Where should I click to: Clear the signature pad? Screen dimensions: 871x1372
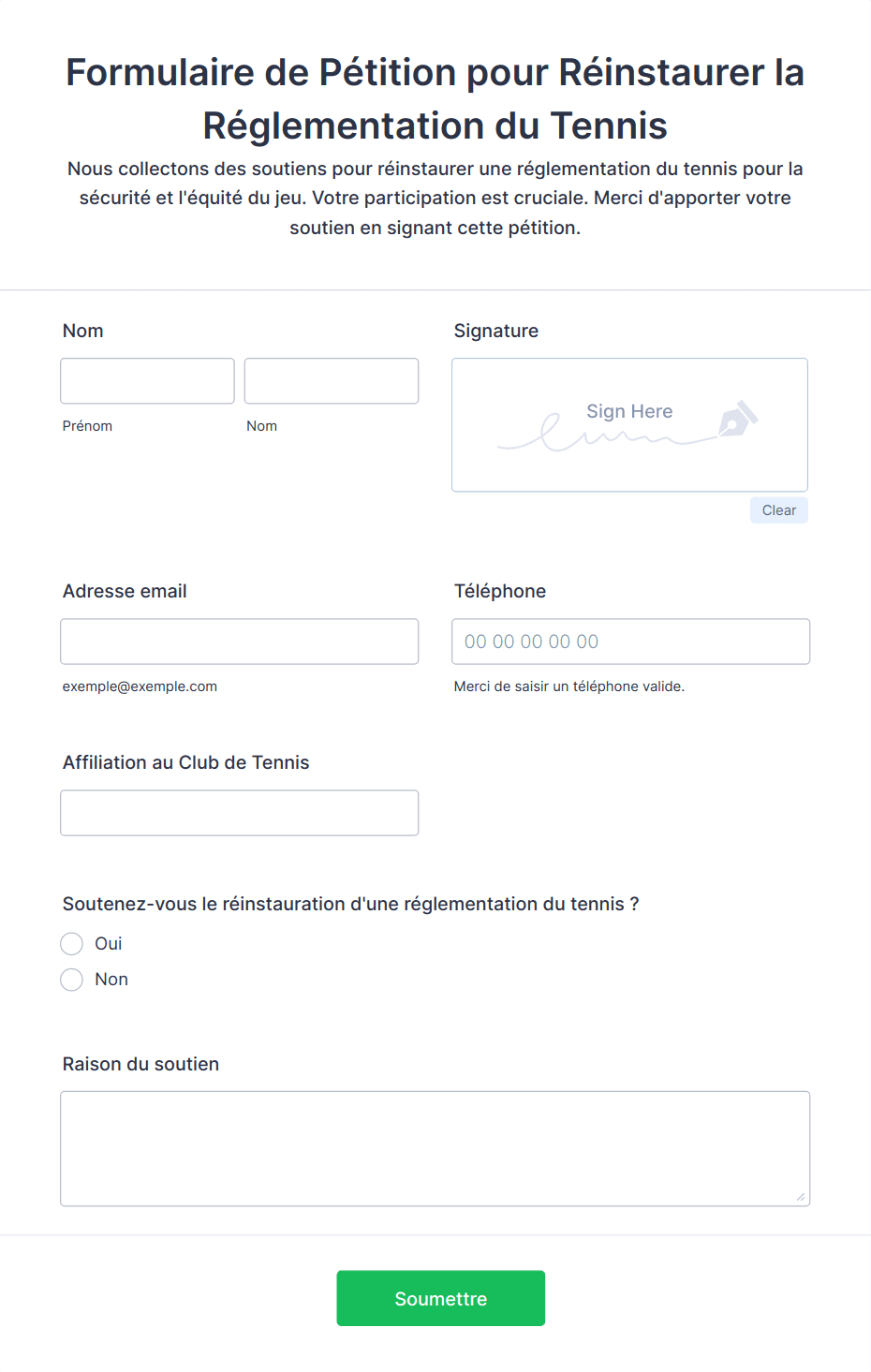pos(779,510)
